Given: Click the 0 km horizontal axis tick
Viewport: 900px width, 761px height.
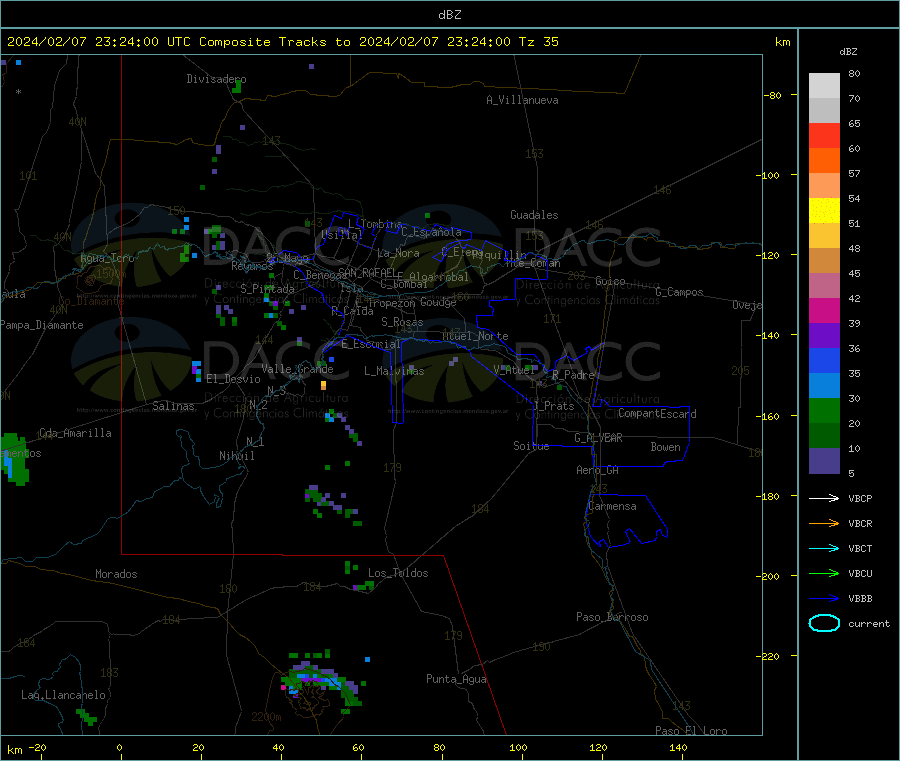Looking at the screenshot, I should [x=120, y=748].
